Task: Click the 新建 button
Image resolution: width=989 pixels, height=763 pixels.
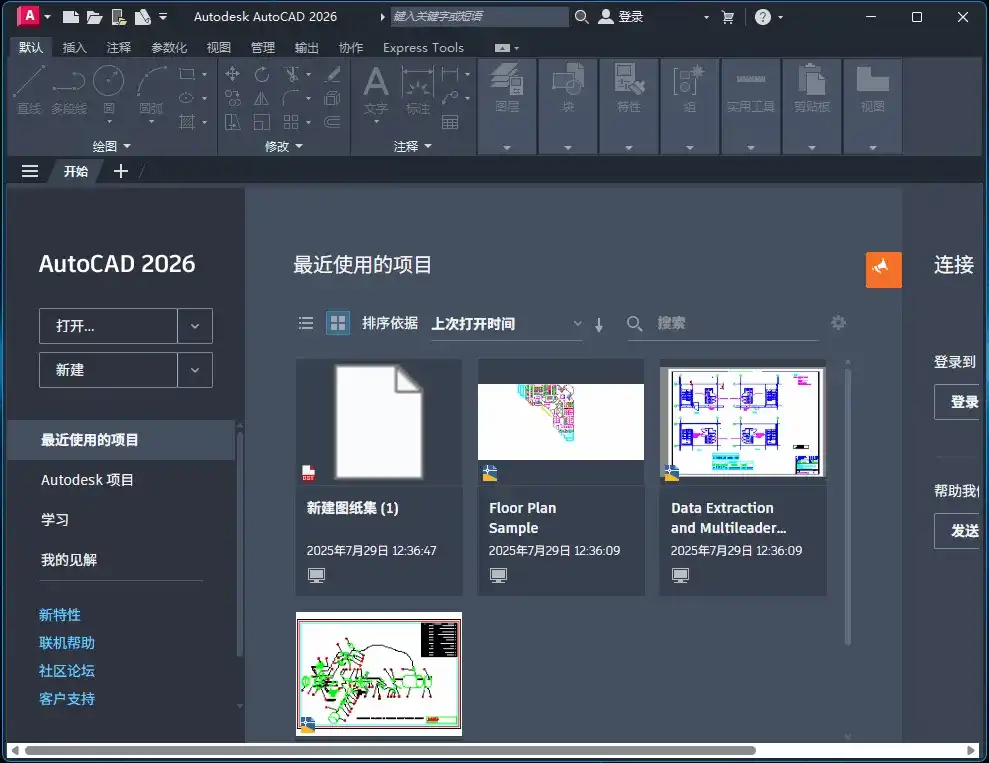Action: pyautogui.click(x=108, y=370)
